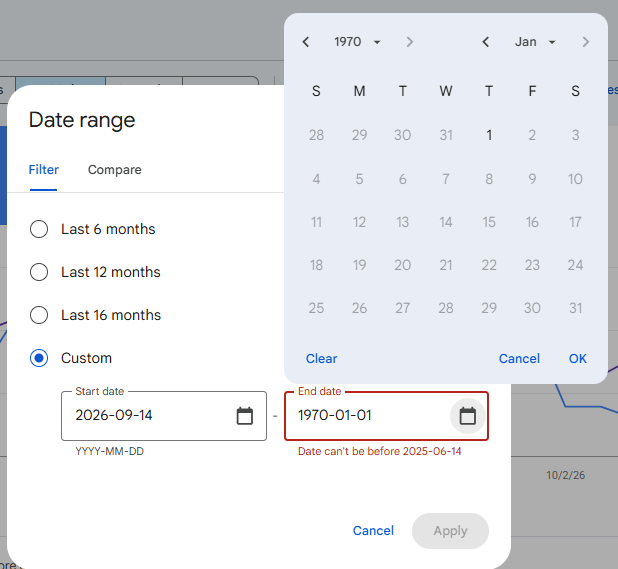Switch to the Compare tab
The height and width of the screenshot is (569, 618).
click(115, 169)
